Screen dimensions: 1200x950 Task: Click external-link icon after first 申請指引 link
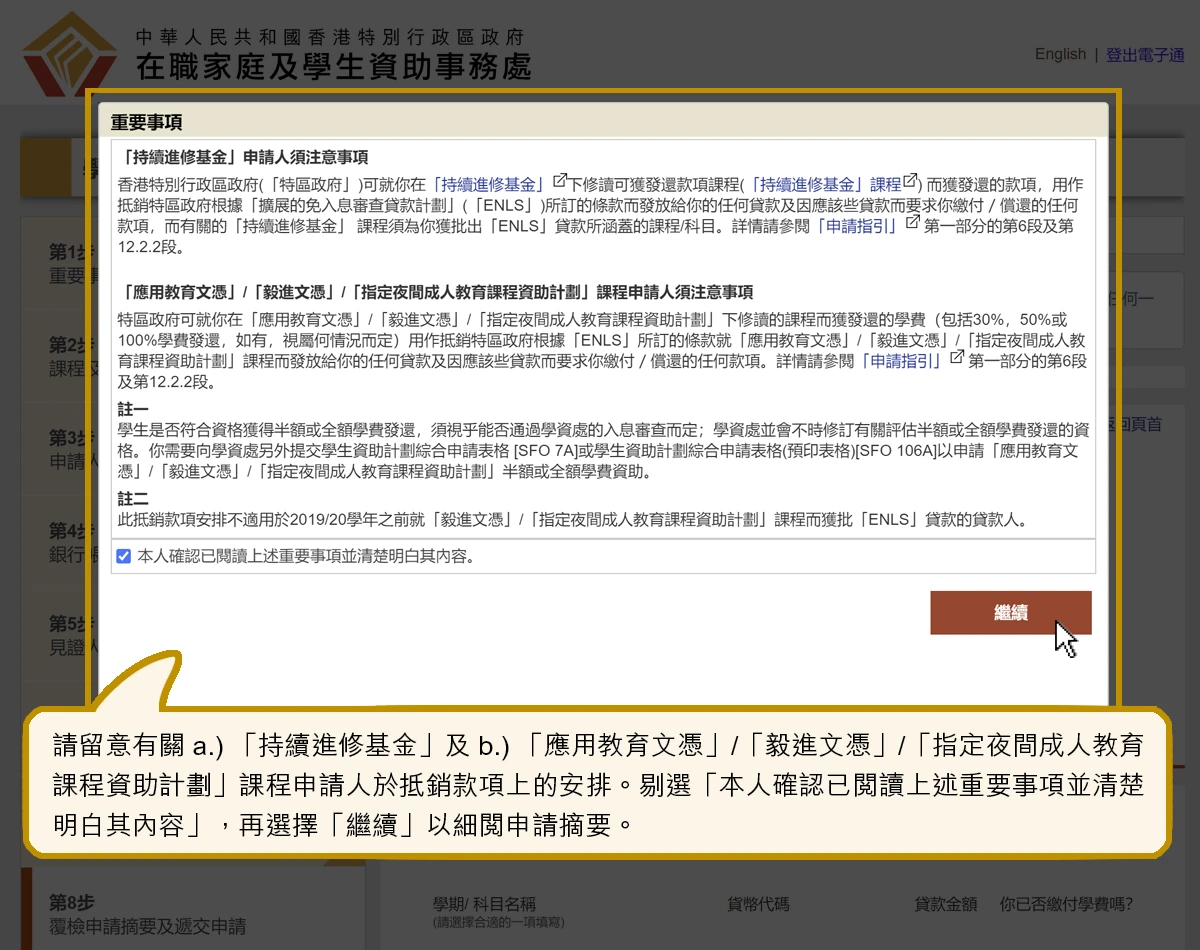[912, 223]
